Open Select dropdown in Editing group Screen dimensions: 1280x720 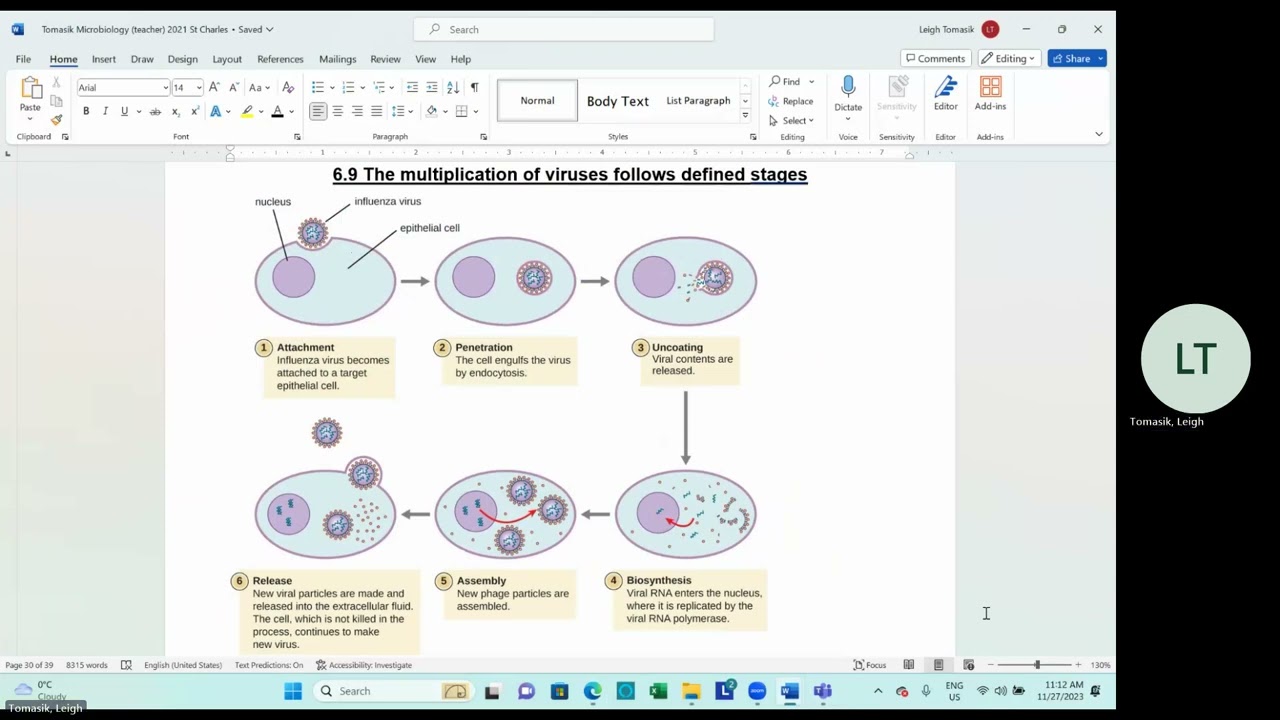792,120
